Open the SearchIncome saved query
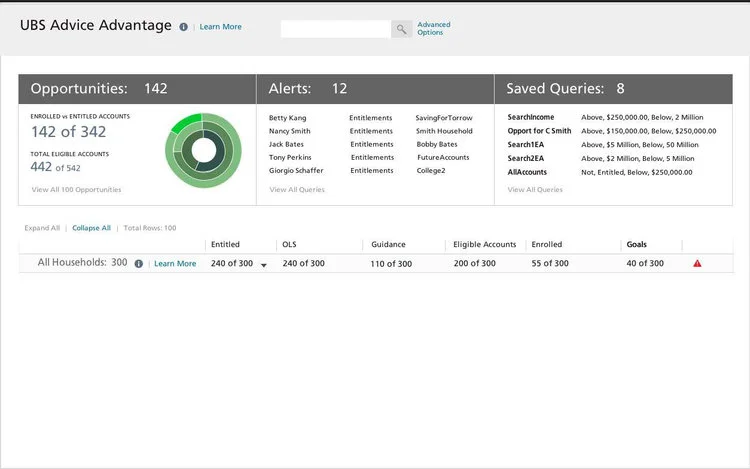The width and height of the screenshot is (750, 469). [x=531, y=117]
